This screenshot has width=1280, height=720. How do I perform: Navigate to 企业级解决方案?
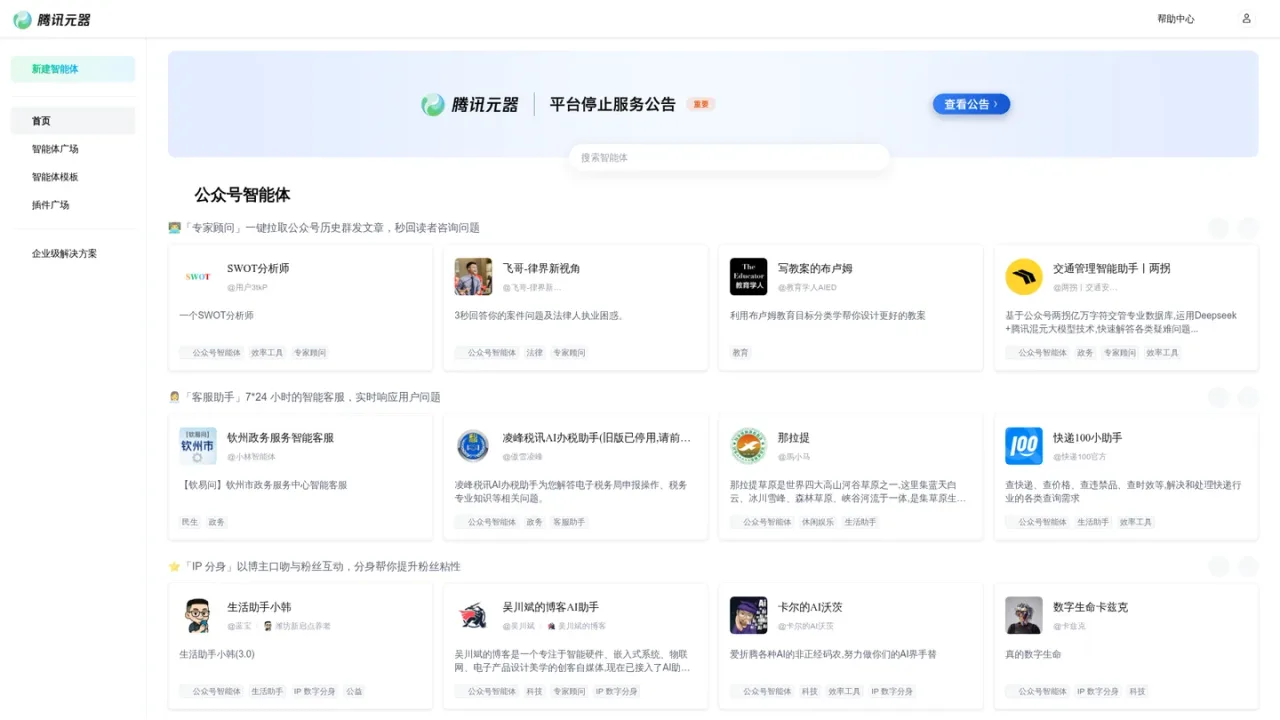(x=73, y=254)
